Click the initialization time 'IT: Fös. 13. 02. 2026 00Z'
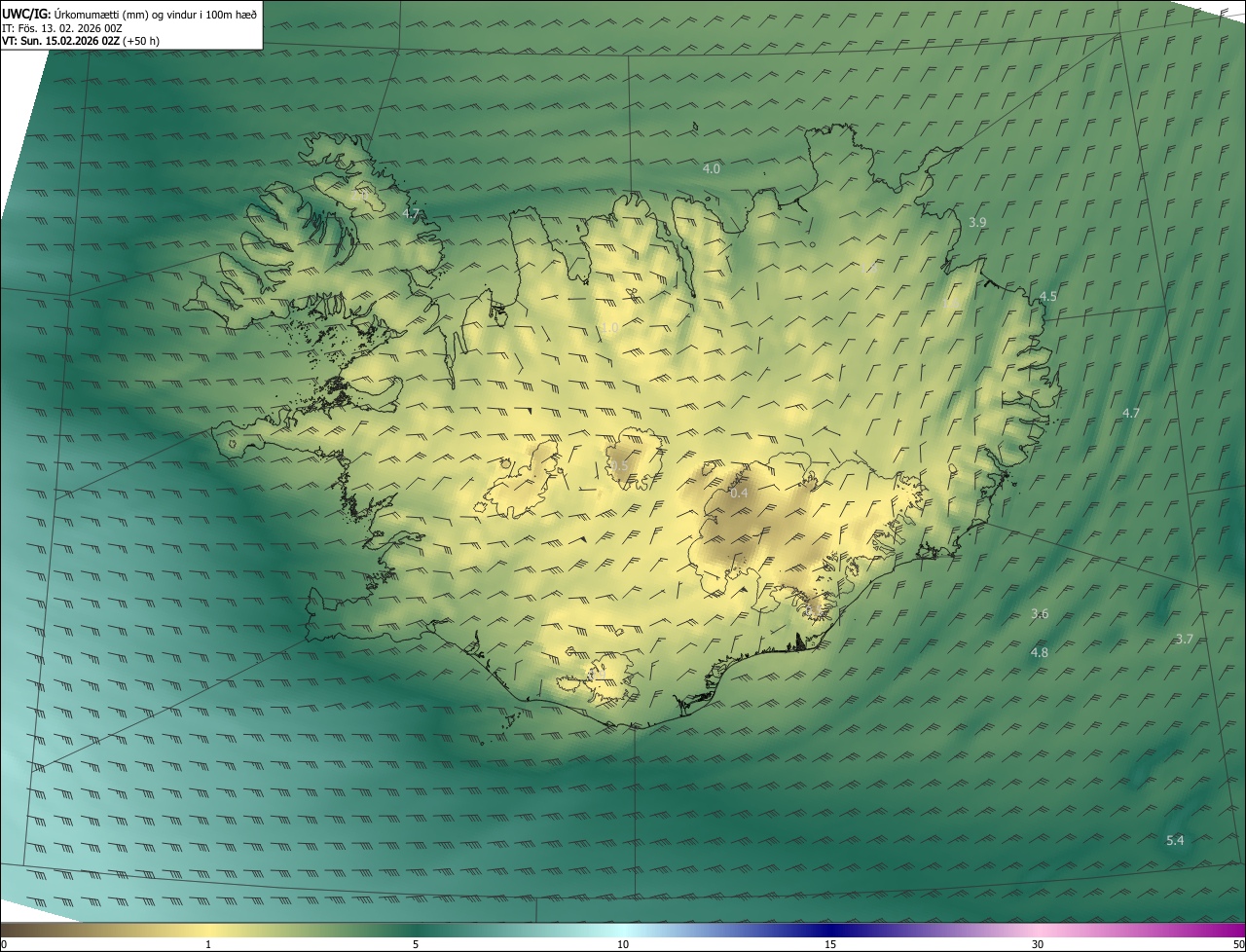 point(61,28)
